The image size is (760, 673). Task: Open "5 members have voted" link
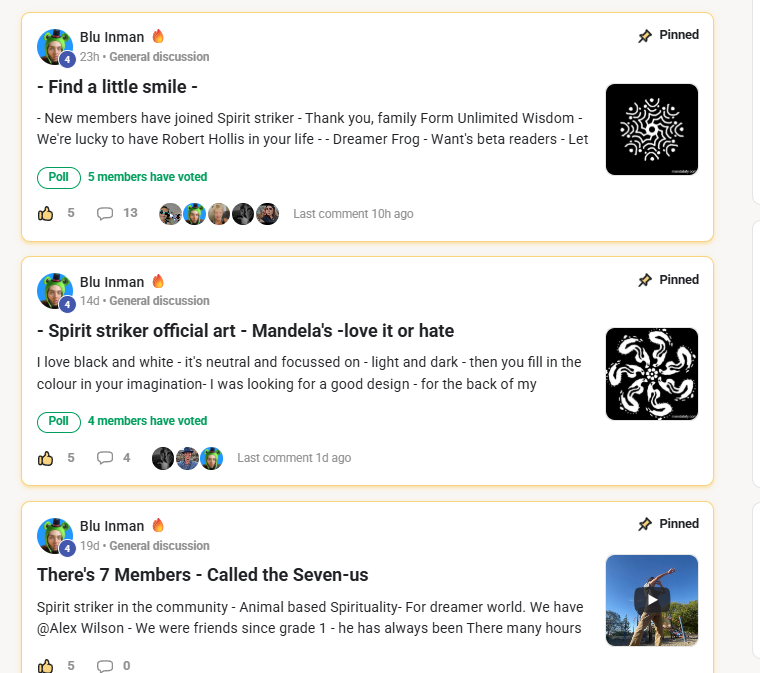147,178
